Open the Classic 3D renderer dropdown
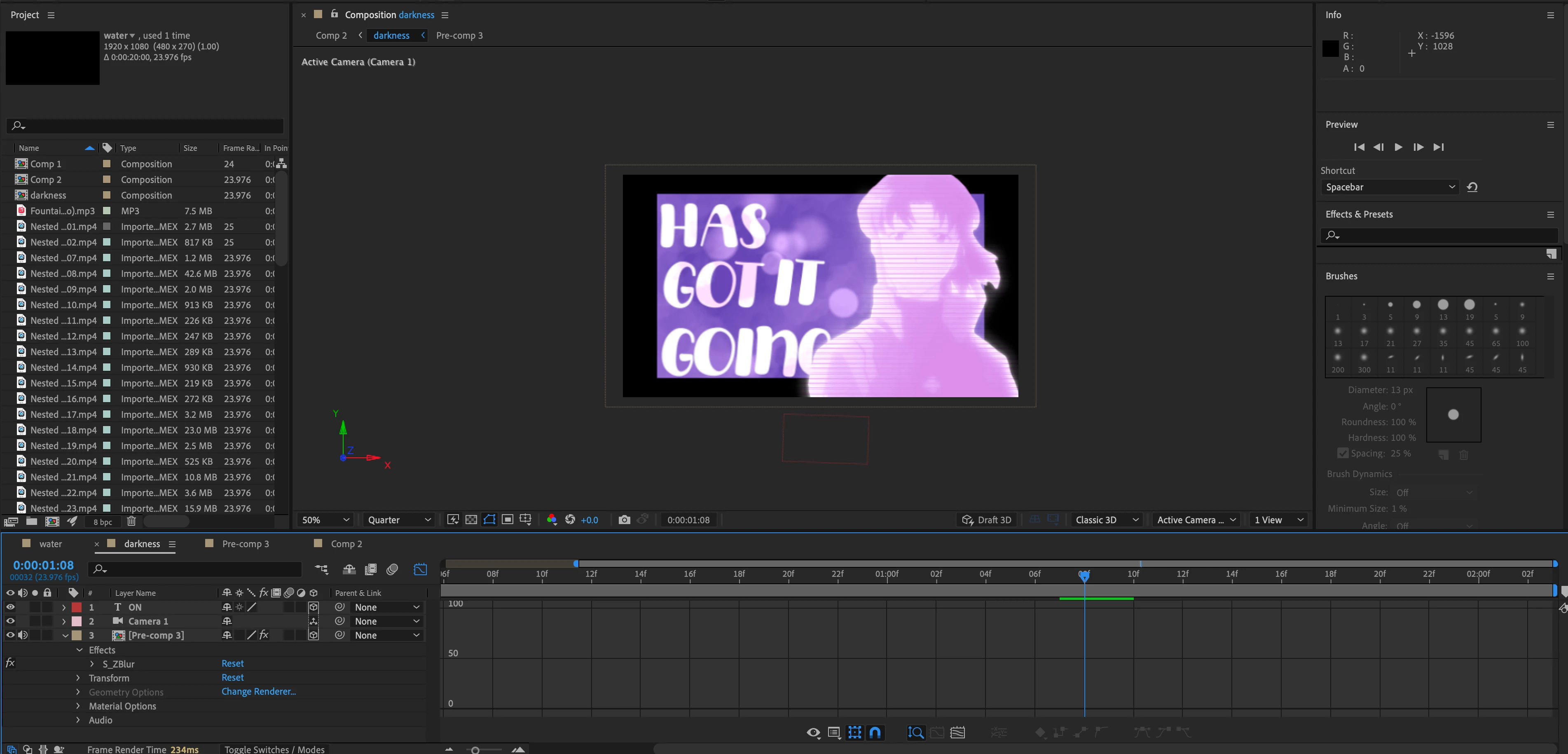1568x754 pixels. pyautogui.click(x=1106, y=520)
